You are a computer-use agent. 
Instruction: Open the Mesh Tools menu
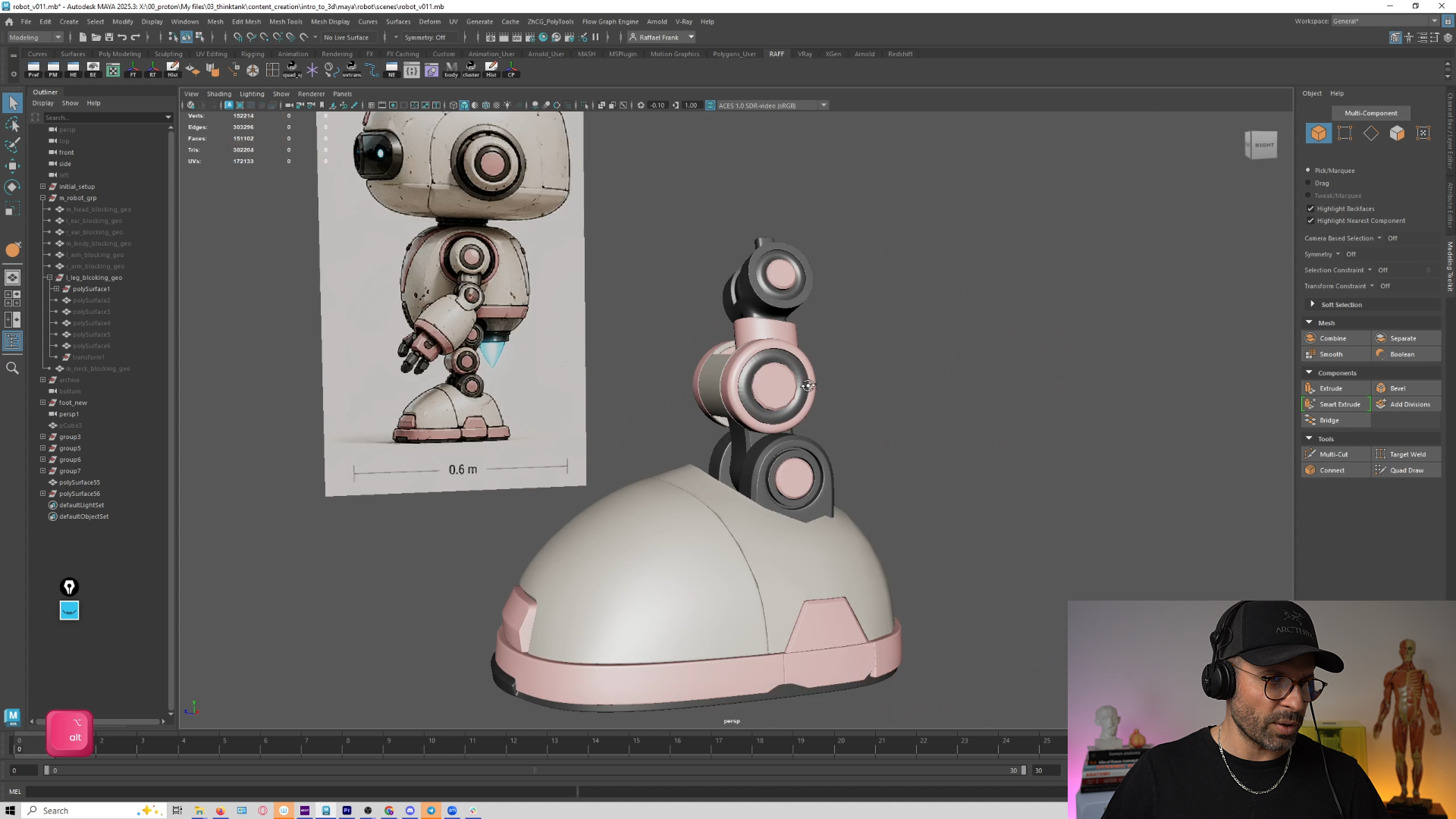click(x=285, y=21)
